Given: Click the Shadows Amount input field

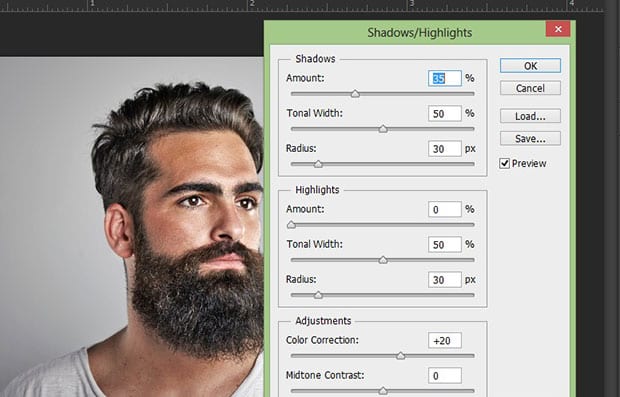Looking at the screenshot, I should tap(444, 78).
